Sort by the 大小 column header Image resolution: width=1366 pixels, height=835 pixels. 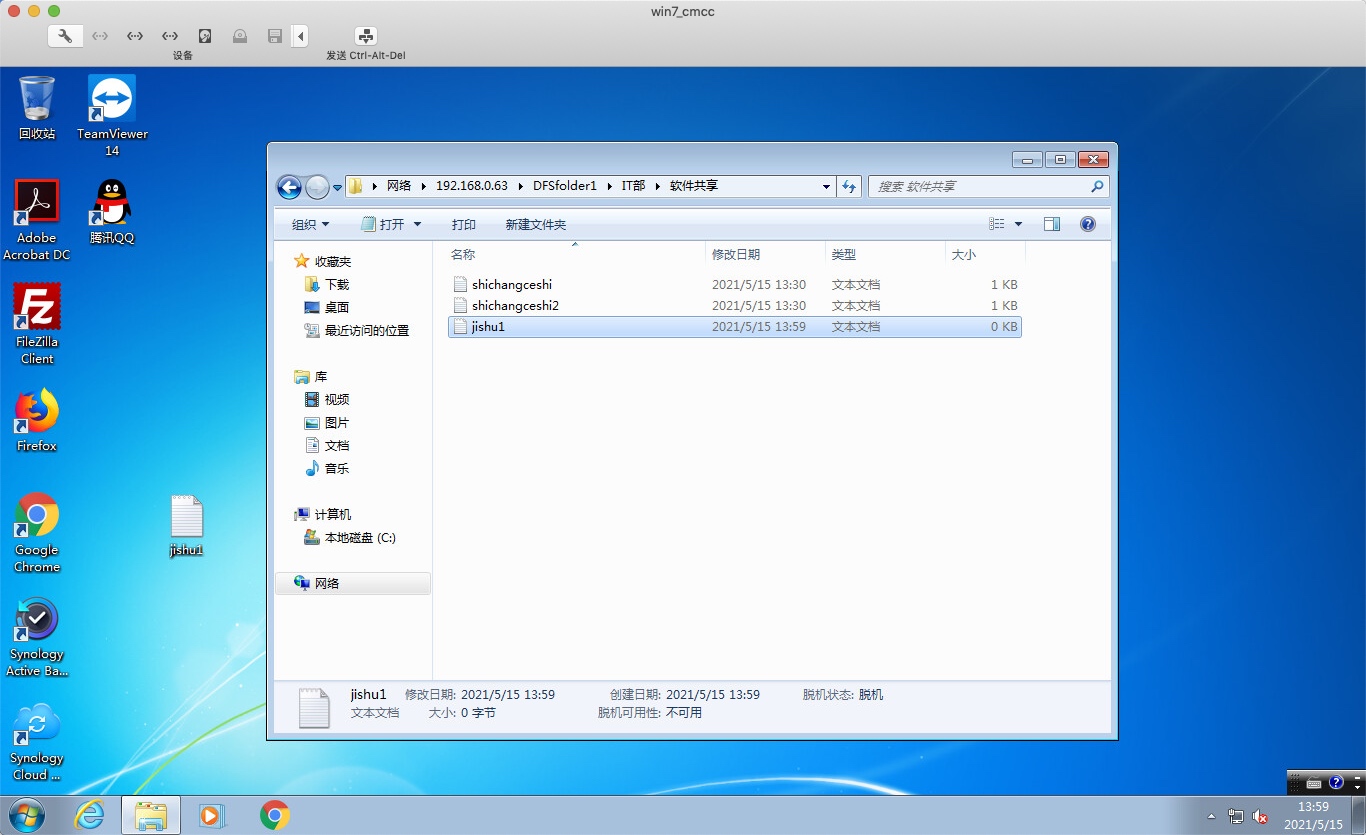tap(985, 255)
